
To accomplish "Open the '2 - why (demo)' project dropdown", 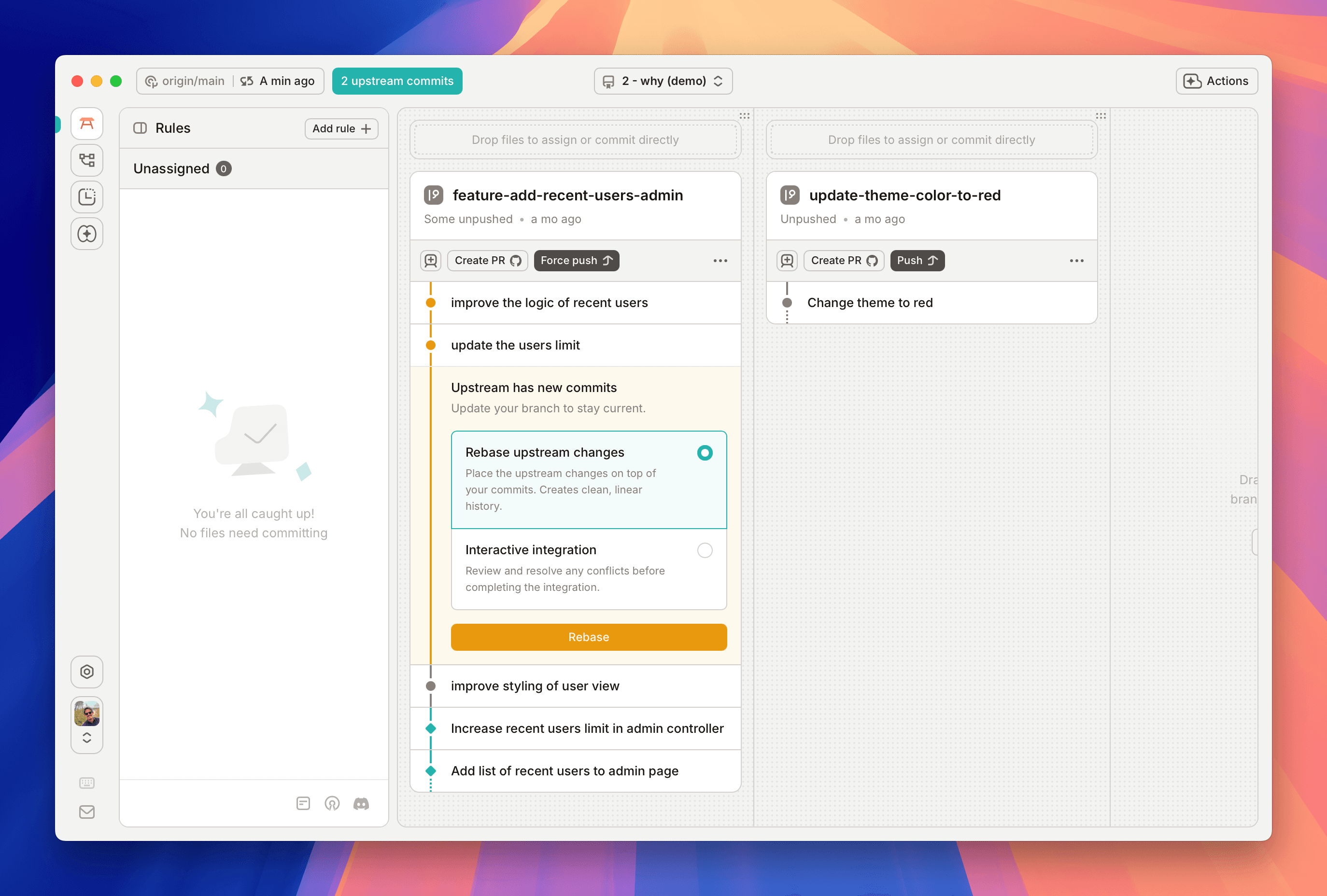I will 663,81.
